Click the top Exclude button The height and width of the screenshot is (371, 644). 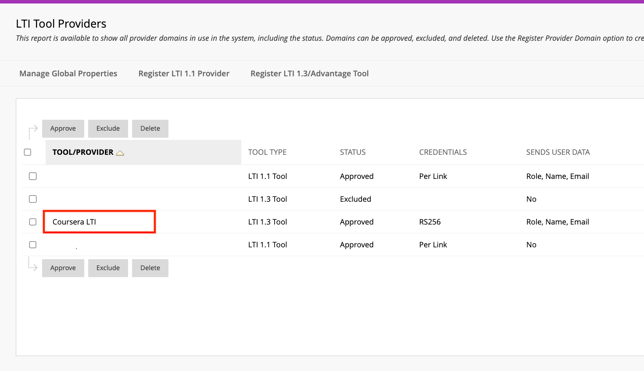pyautogui.click(x=108, y=129)
